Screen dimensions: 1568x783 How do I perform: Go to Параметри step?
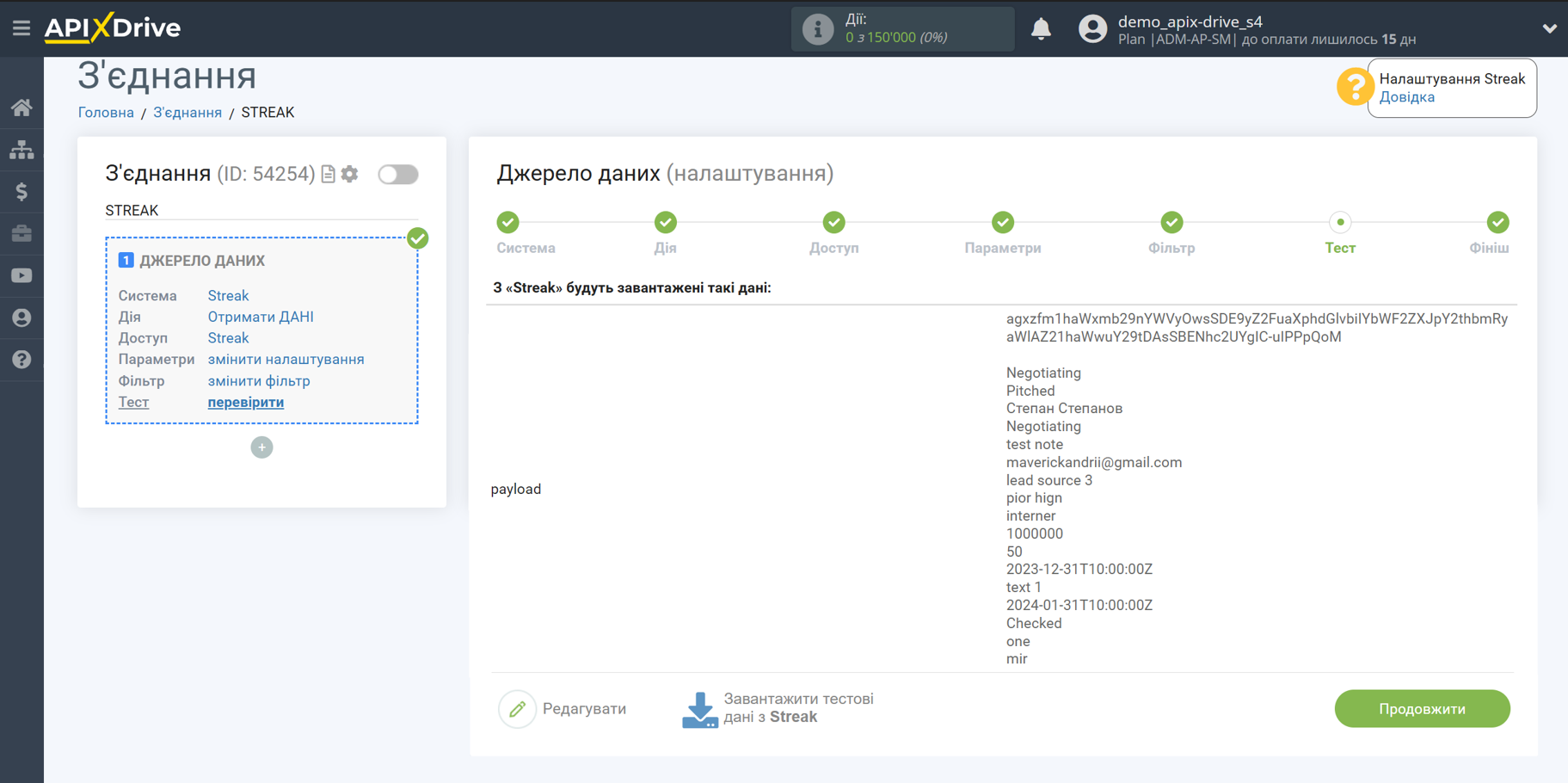coord(1003,223)
